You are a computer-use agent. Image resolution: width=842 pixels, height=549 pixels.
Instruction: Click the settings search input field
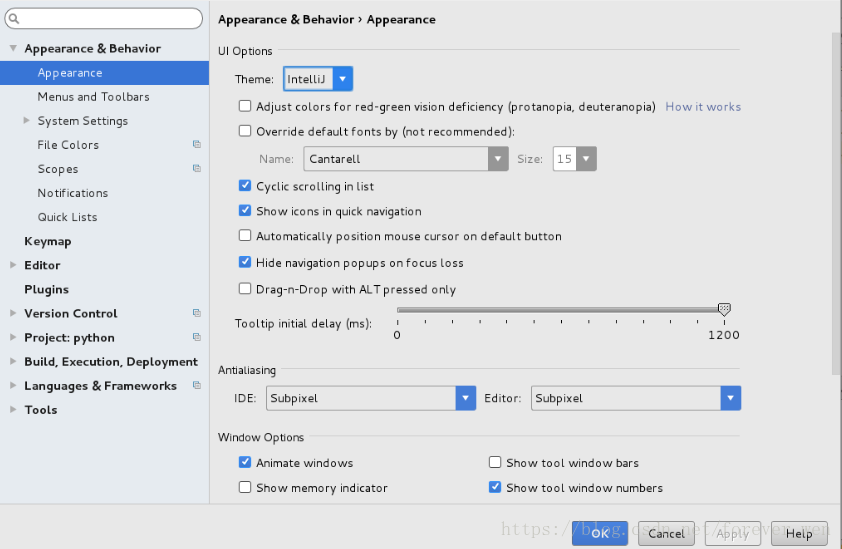tap(110, 19)
